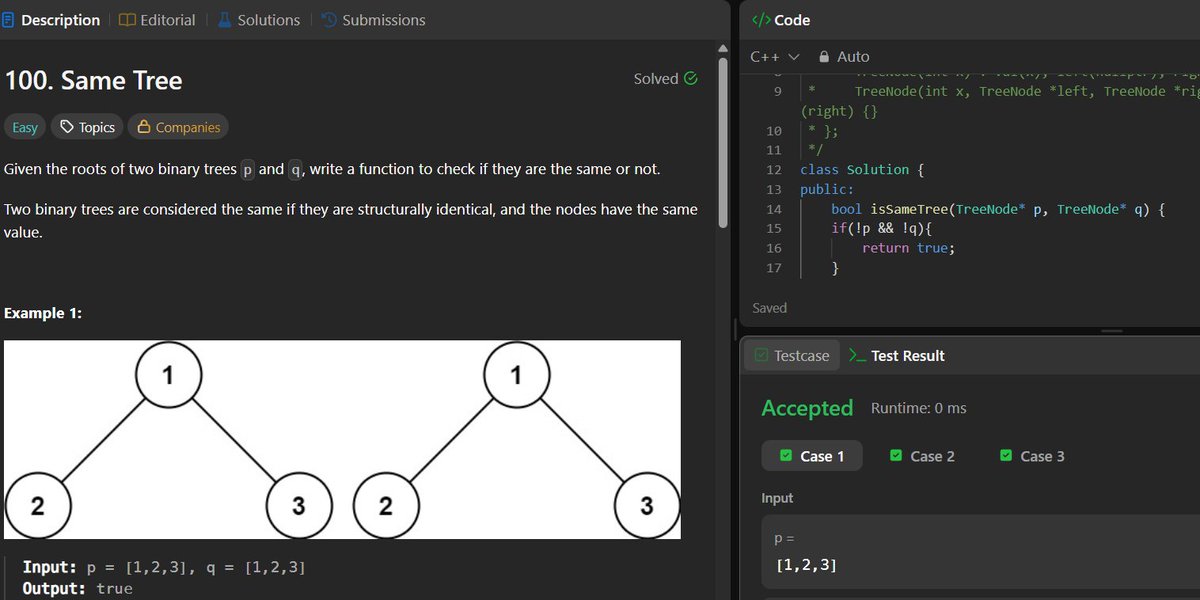Click the 'Runtime: 0 ms' text

point(919,408)
